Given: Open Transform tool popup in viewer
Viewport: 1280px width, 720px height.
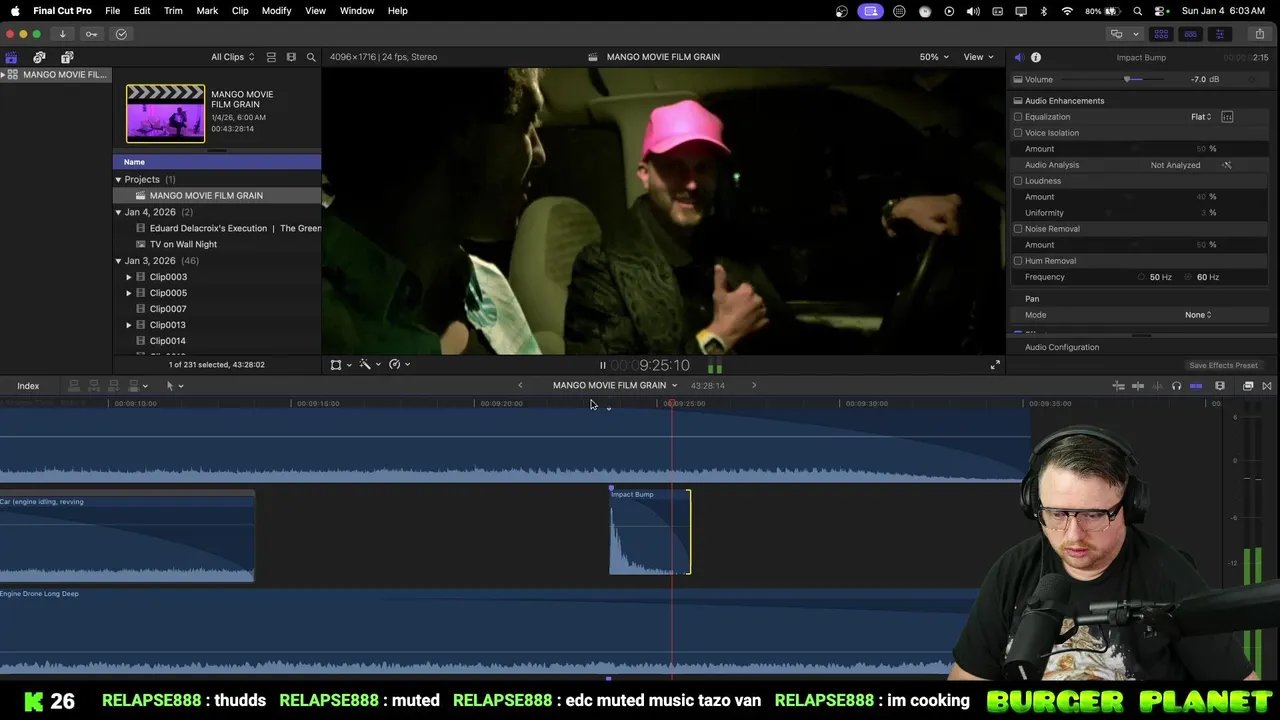Looking at the screenshot, I should 341,365.
